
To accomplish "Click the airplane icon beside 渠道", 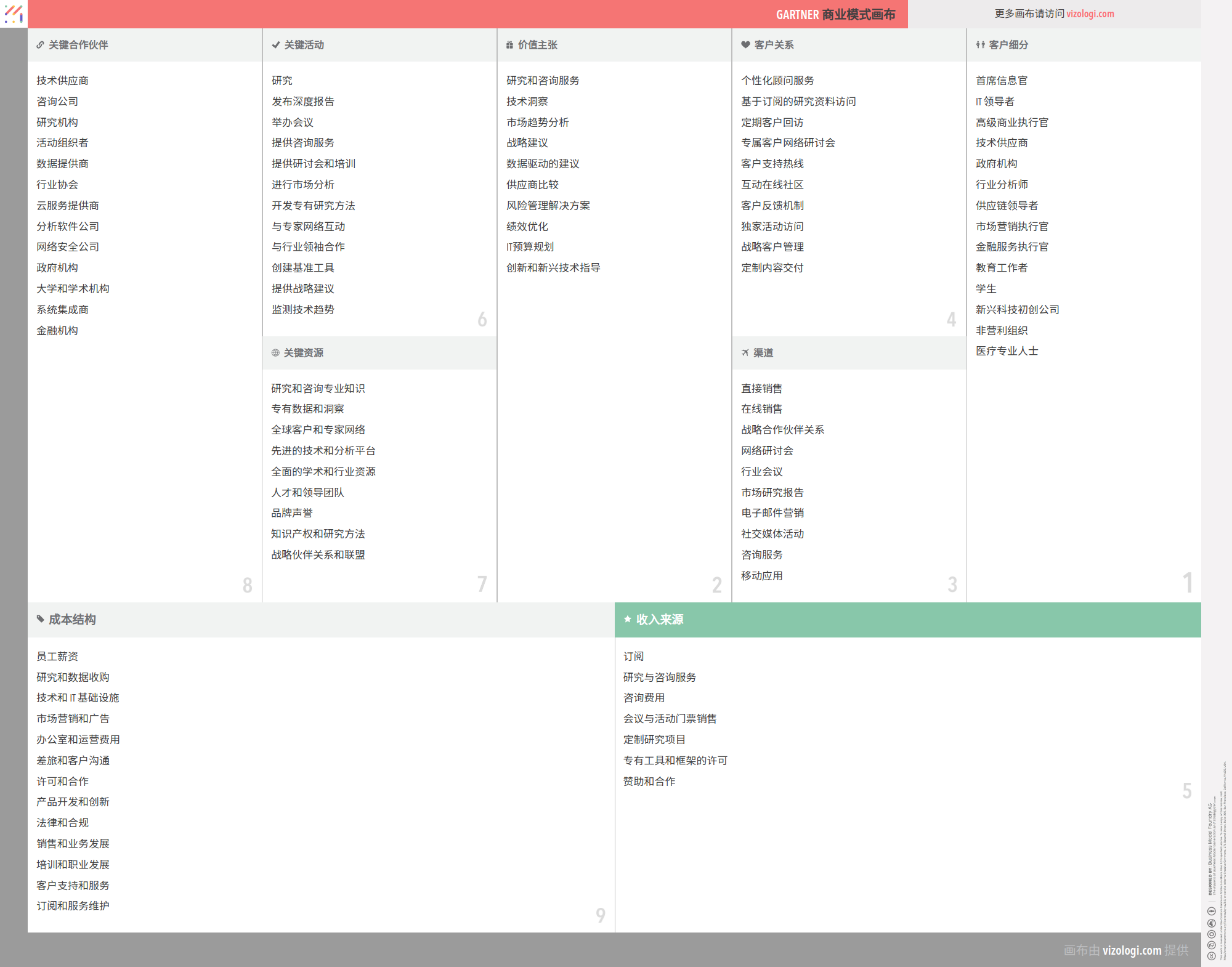I will point(745,353).
